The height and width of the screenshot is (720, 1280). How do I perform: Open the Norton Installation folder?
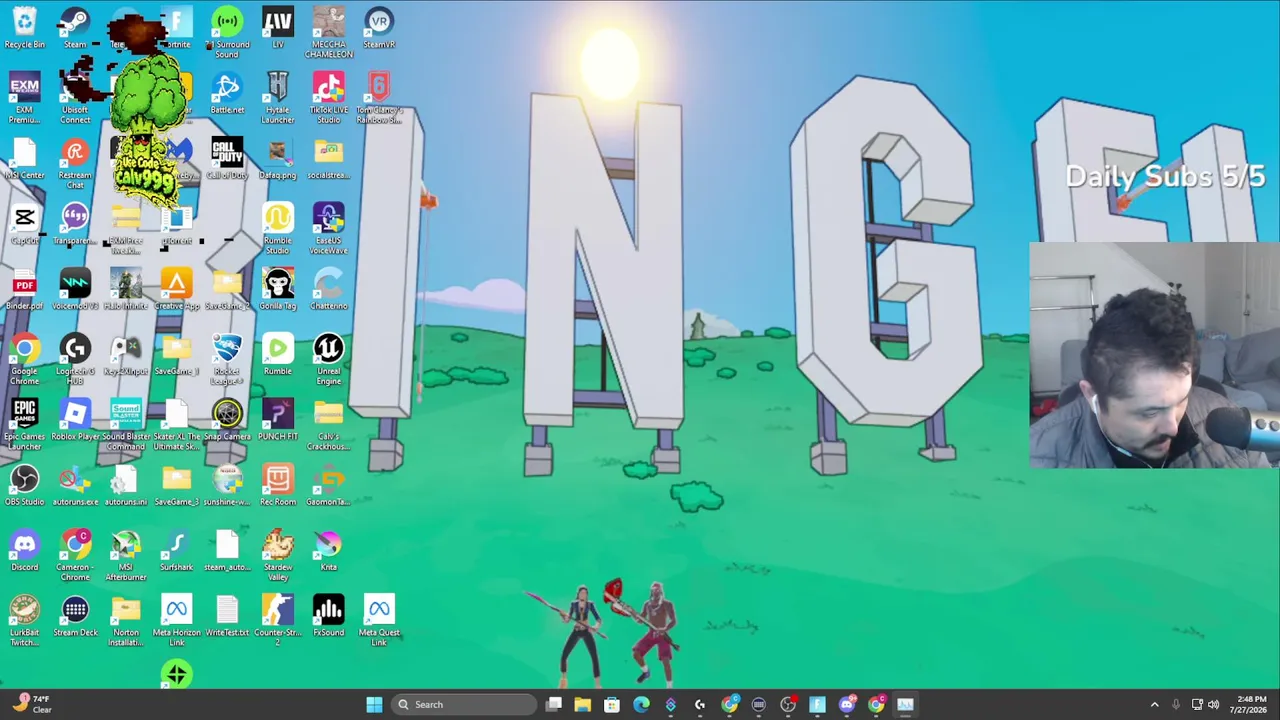click(x=126, y=621)
